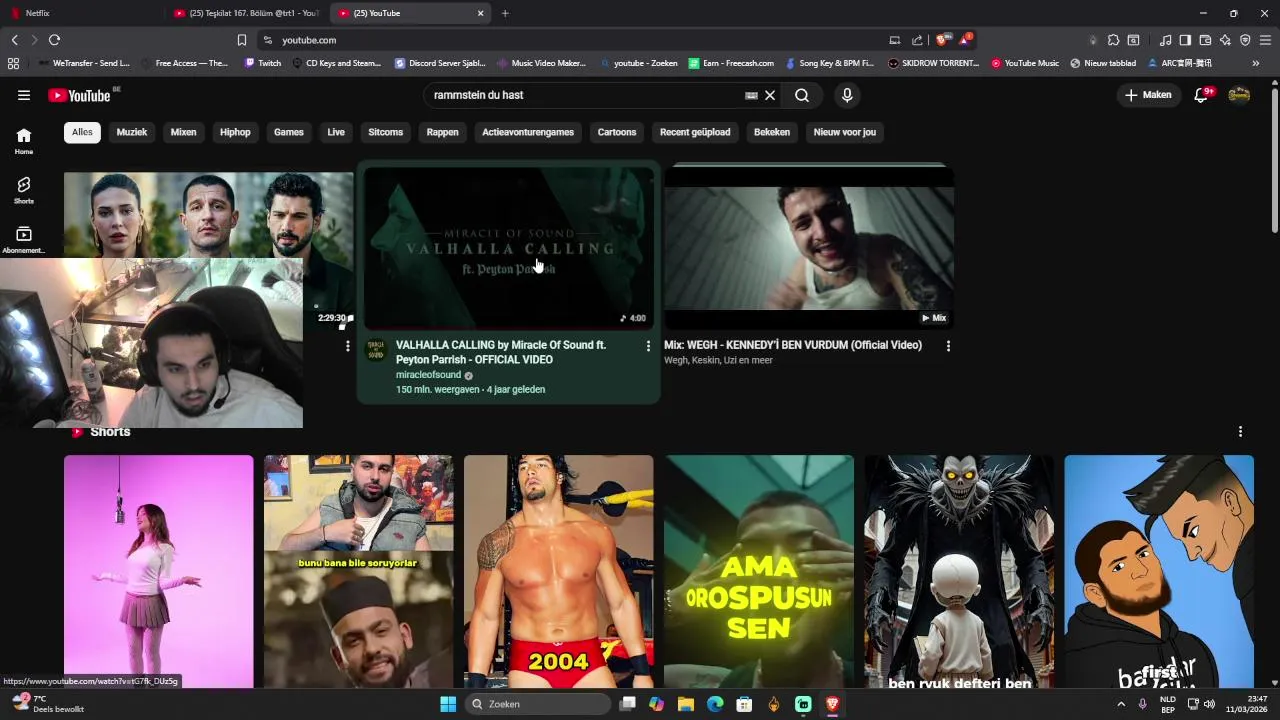
Task: Select the Alles filter chip
Action: (82, 132)
